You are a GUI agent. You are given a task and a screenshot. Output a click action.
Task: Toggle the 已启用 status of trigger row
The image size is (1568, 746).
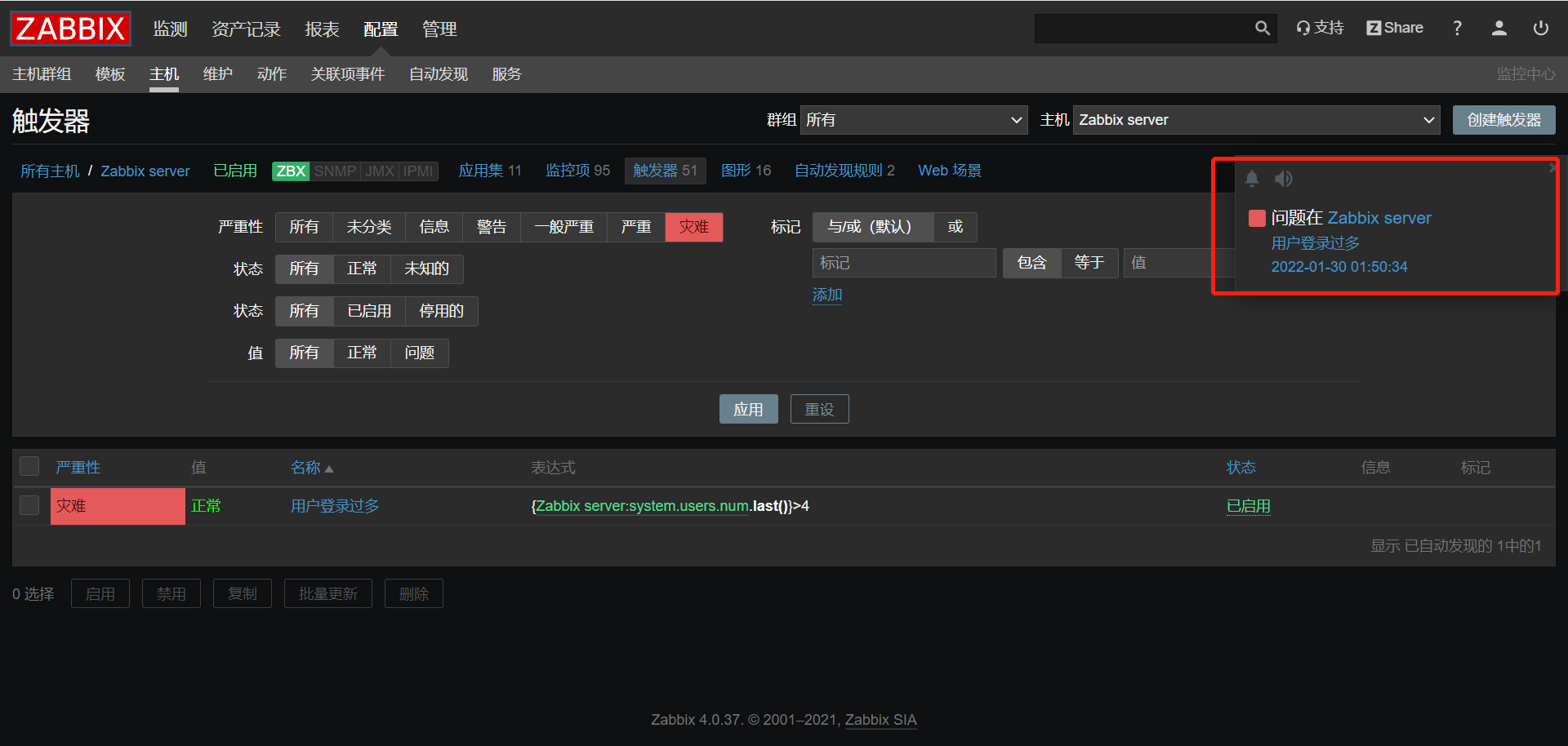[x=1249, y=506]
